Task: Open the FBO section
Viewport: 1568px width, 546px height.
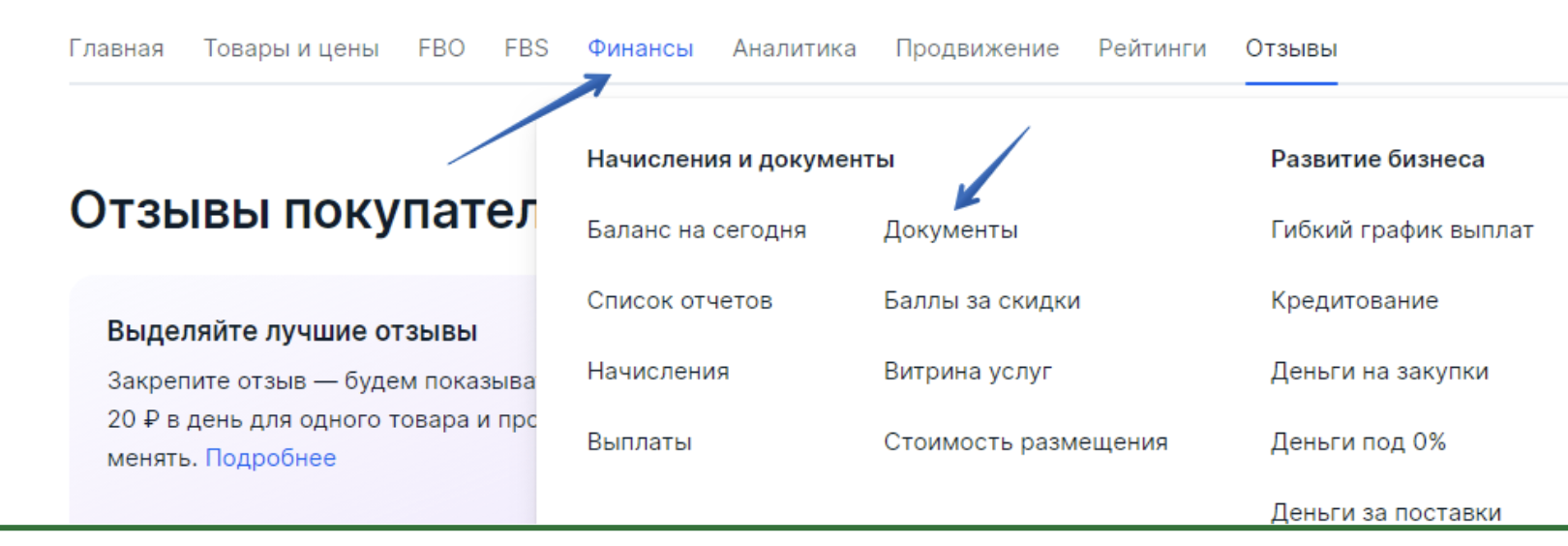Action: click(x=441, y=48)
